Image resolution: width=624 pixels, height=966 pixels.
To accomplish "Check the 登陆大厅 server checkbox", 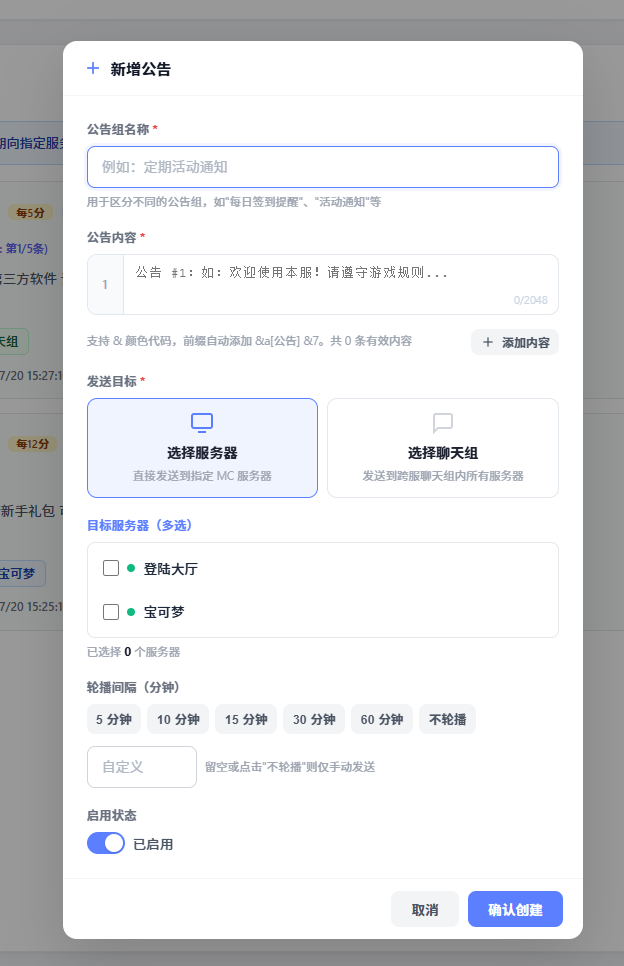I will (x=111, y=568).
